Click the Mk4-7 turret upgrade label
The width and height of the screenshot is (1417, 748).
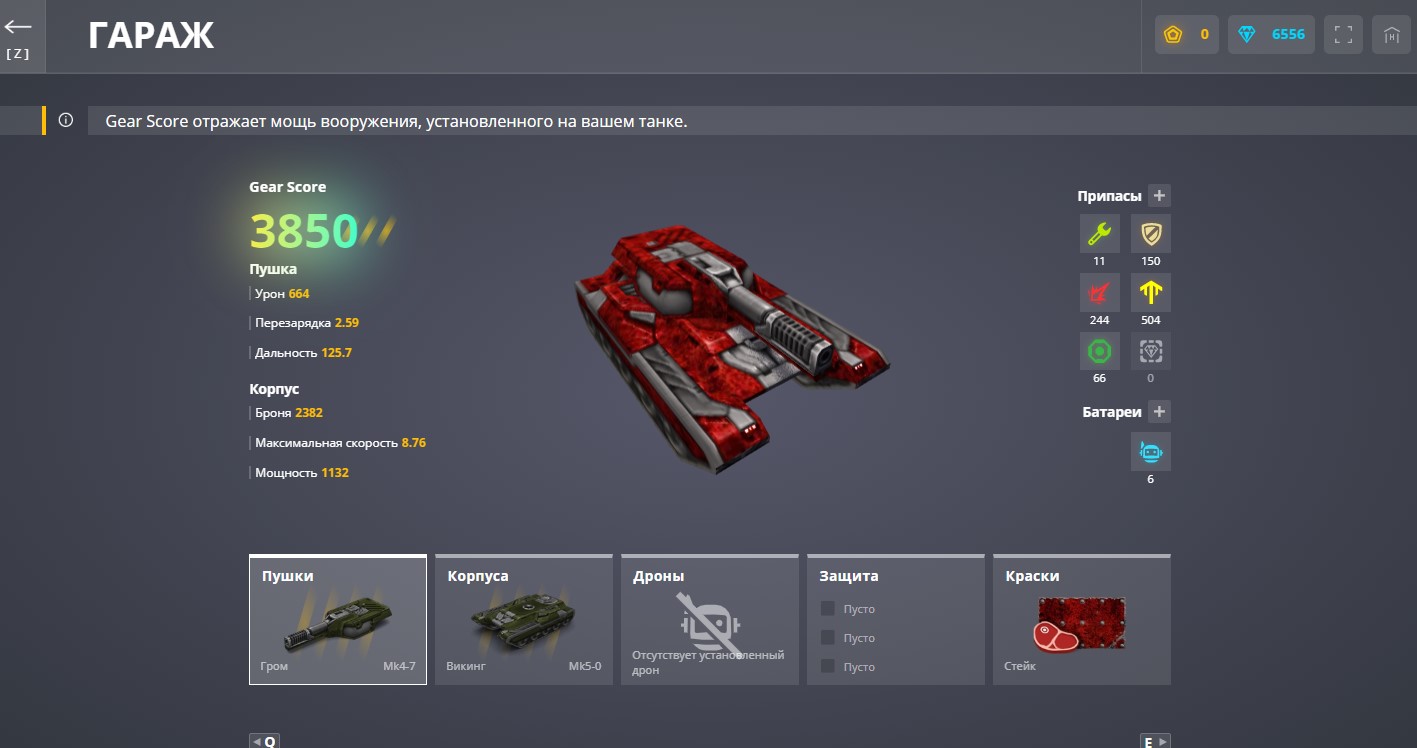399,666
